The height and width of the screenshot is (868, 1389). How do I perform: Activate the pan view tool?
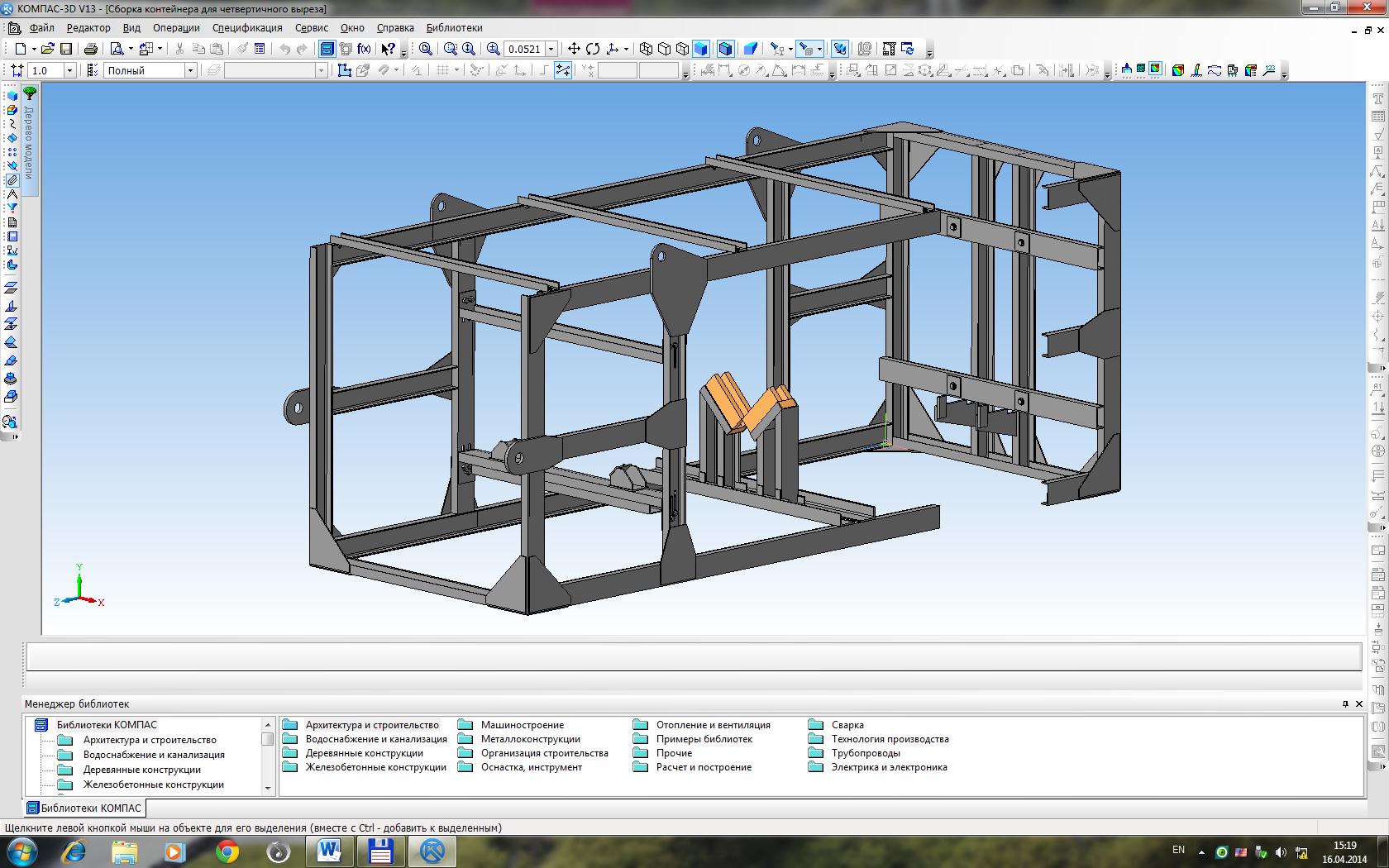tap(574, 49)
